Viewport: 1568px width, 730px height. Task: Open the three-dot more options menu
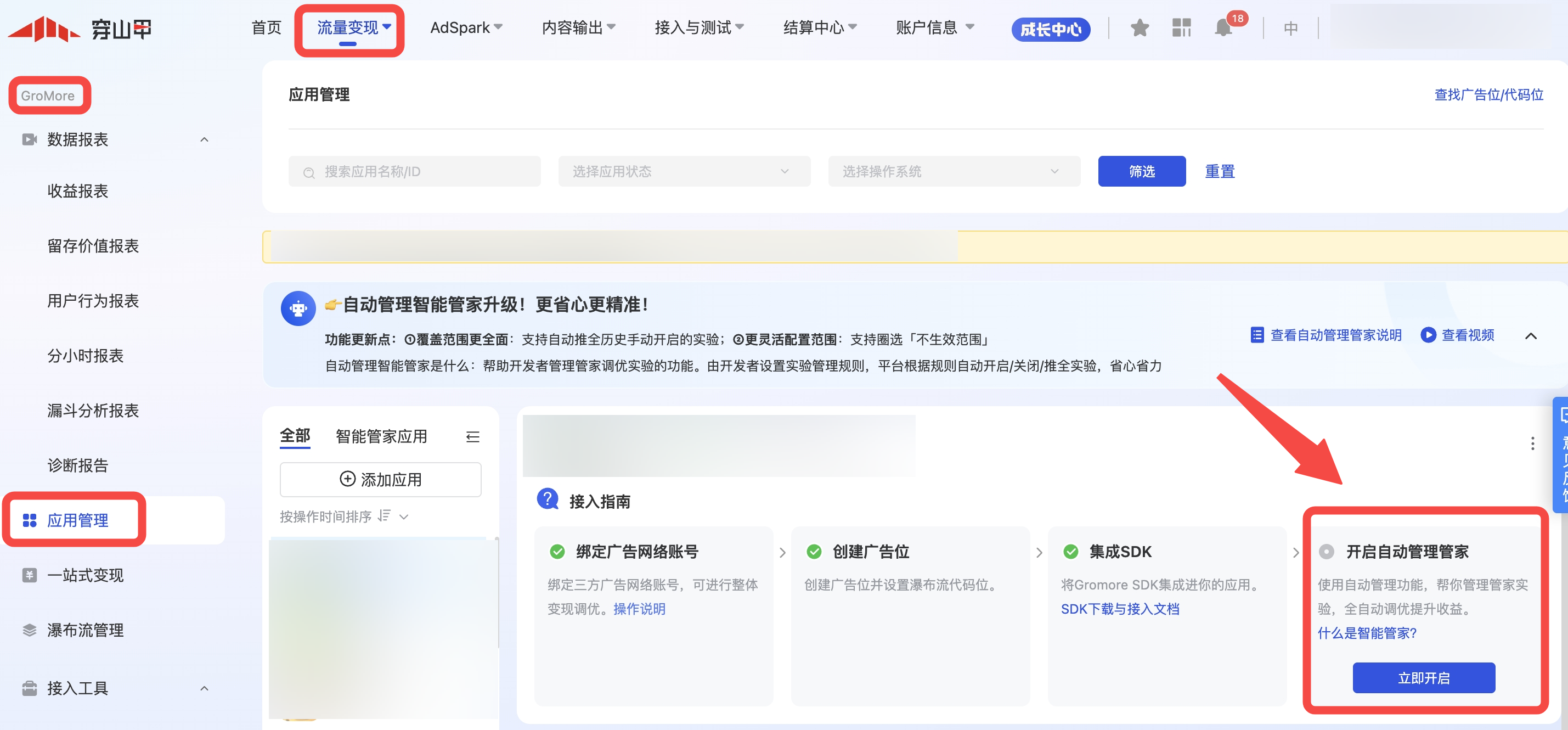1532,443
